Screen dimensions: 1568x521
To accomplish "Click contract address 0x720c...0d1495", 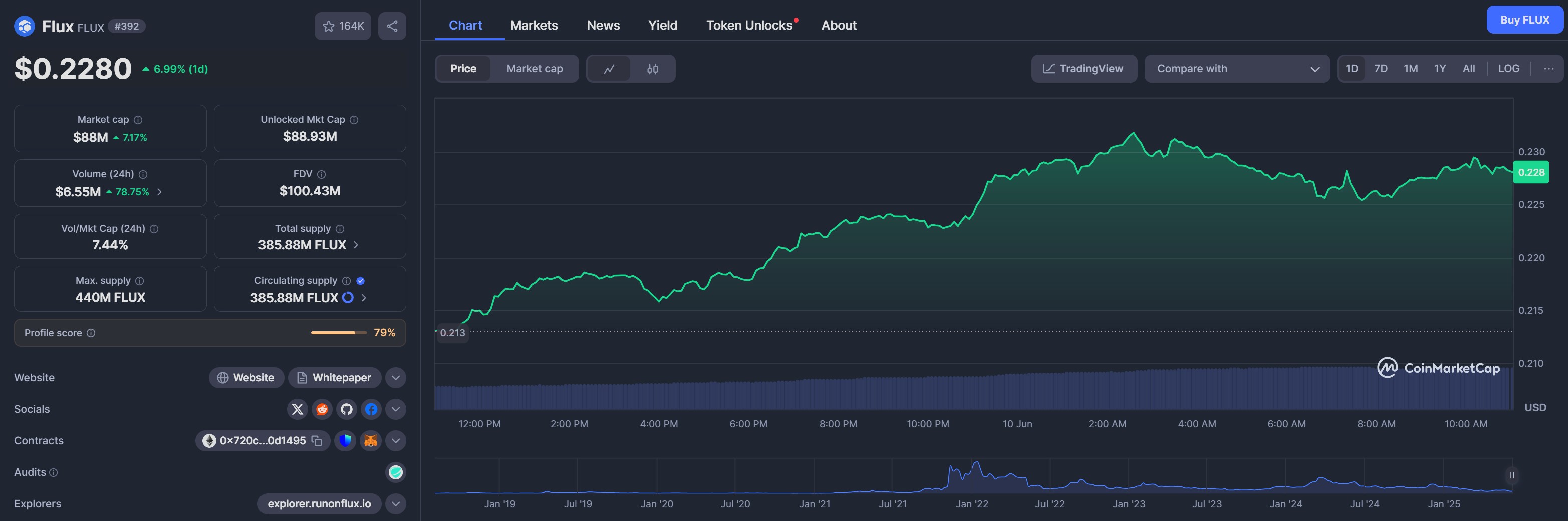I will 263,441.
